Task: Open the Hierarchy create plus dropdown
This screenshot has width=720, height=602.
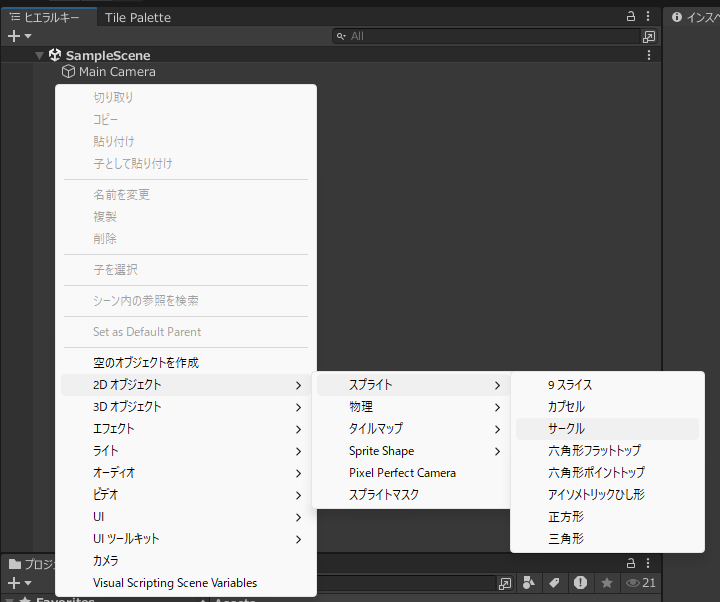Action: click(20, 36)
